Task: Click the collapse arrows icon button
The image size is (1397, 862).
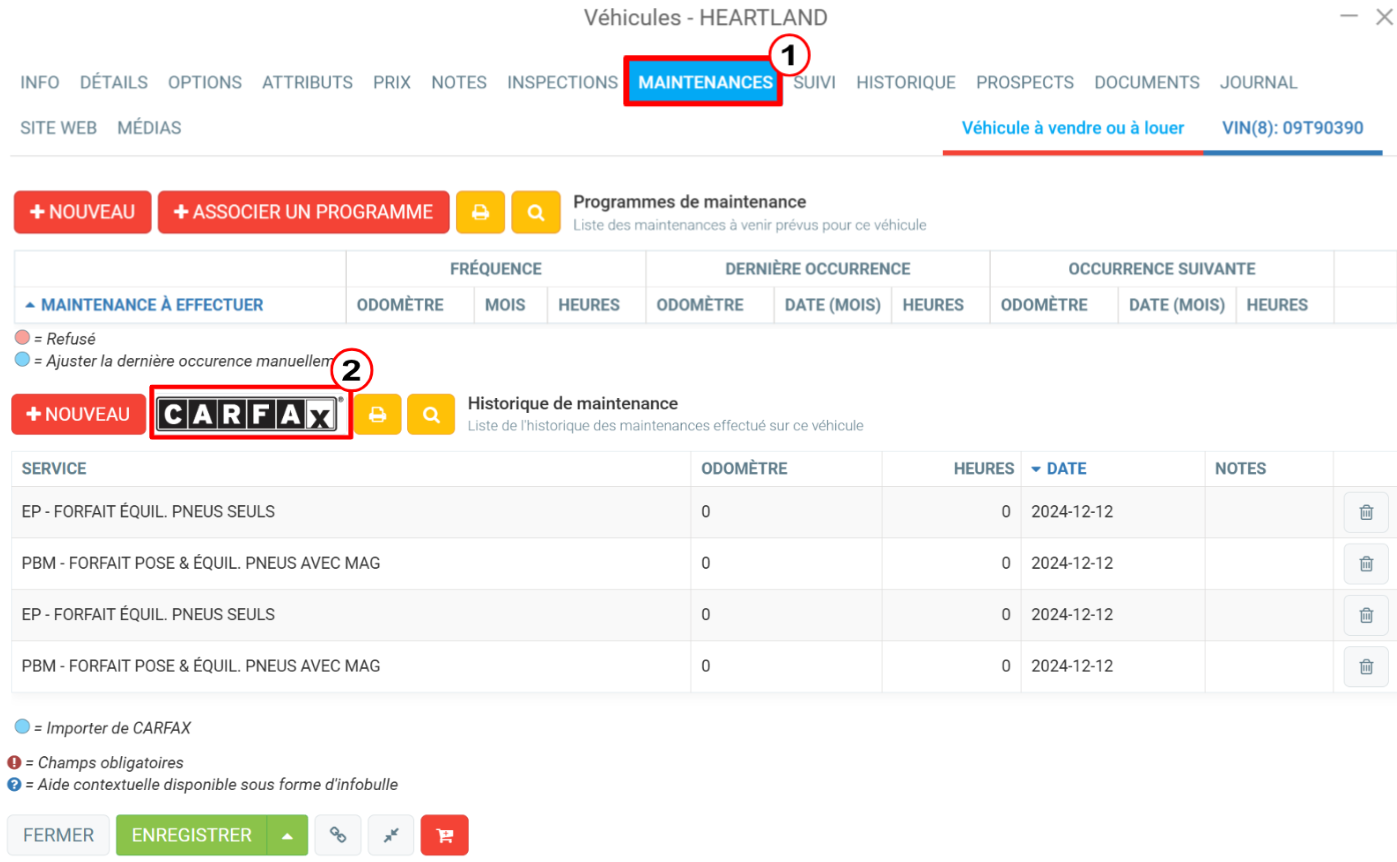Action: [391, 835]
